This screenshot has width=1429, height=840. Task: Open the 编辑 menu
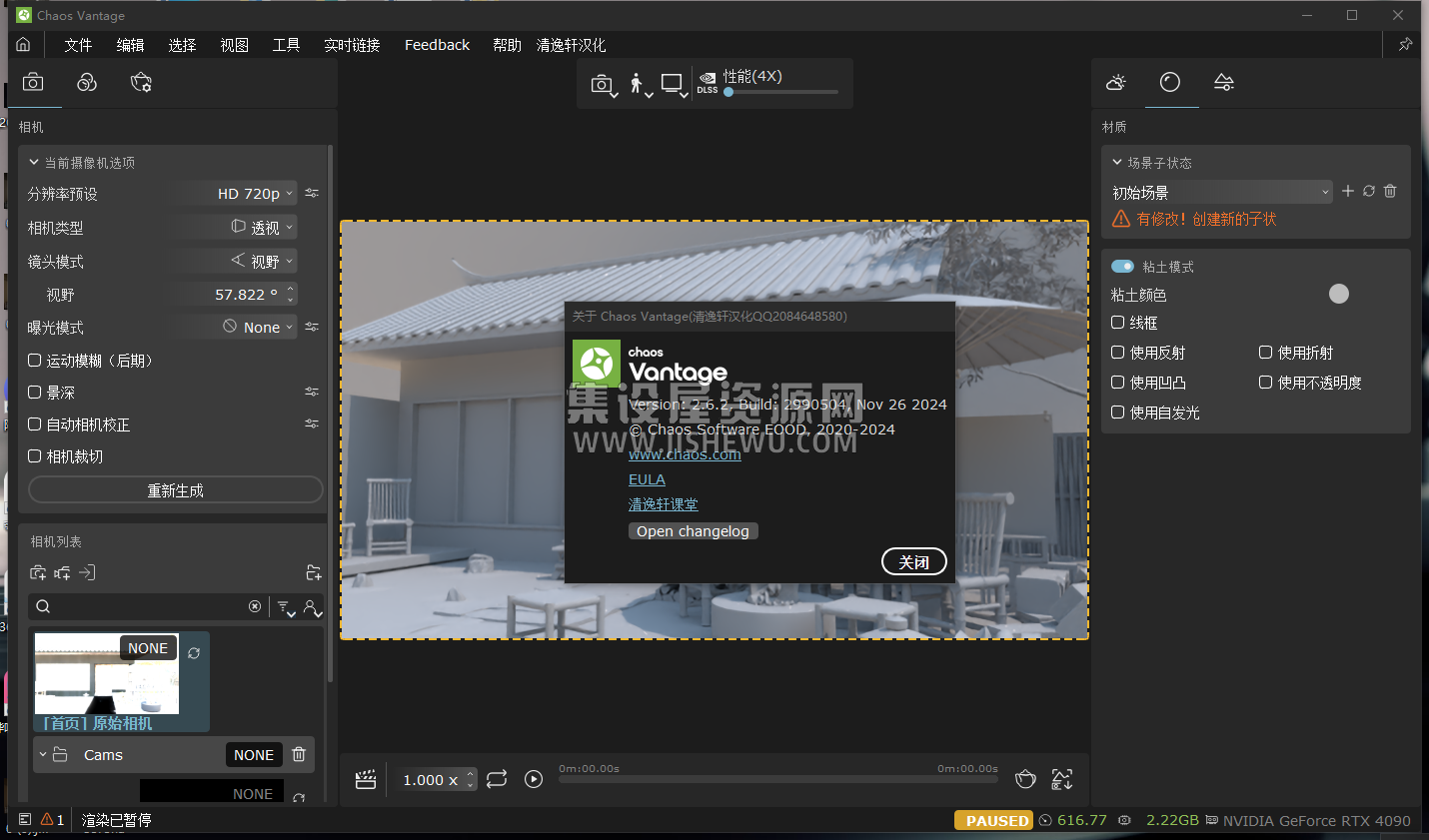(130, 45)
